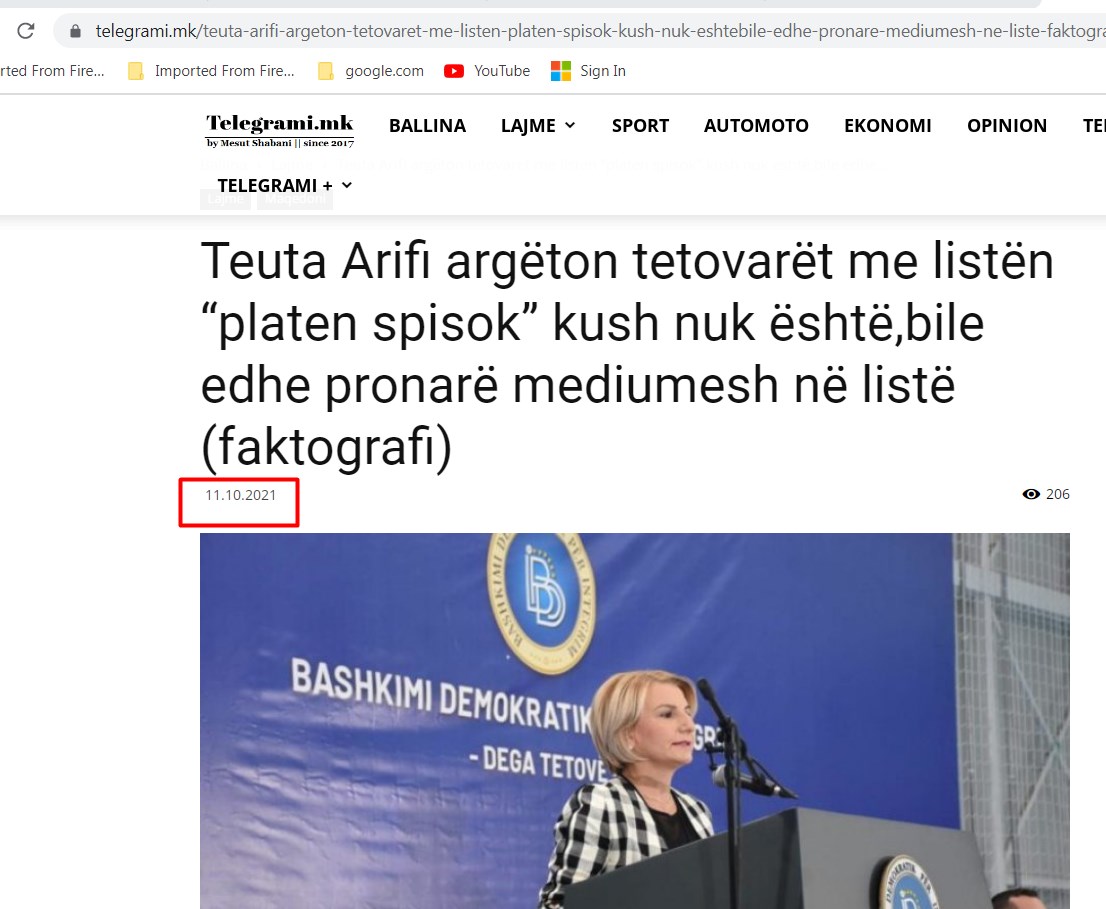
Task: Click the telegrami.mk URL in address bar
Action: pyautogui.click(x=600, y=31)
